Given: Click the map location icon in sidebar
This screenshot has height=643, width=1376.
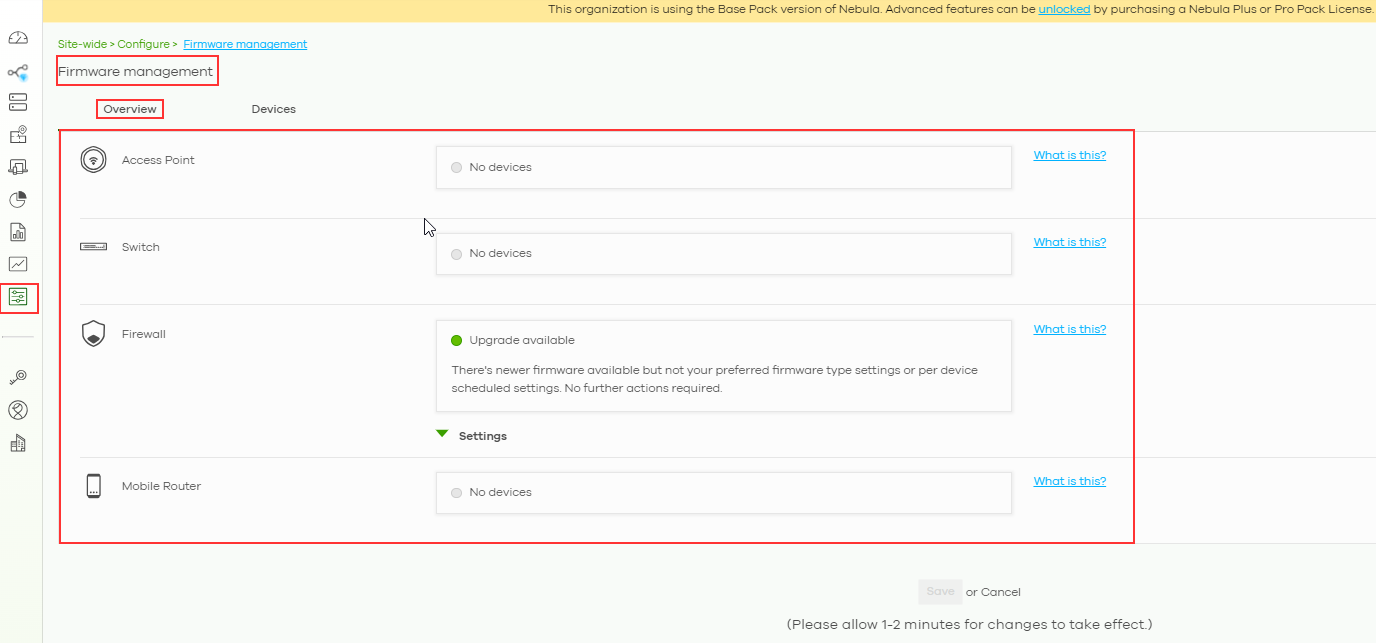Looking at the screenshot, I should point(18,135).
